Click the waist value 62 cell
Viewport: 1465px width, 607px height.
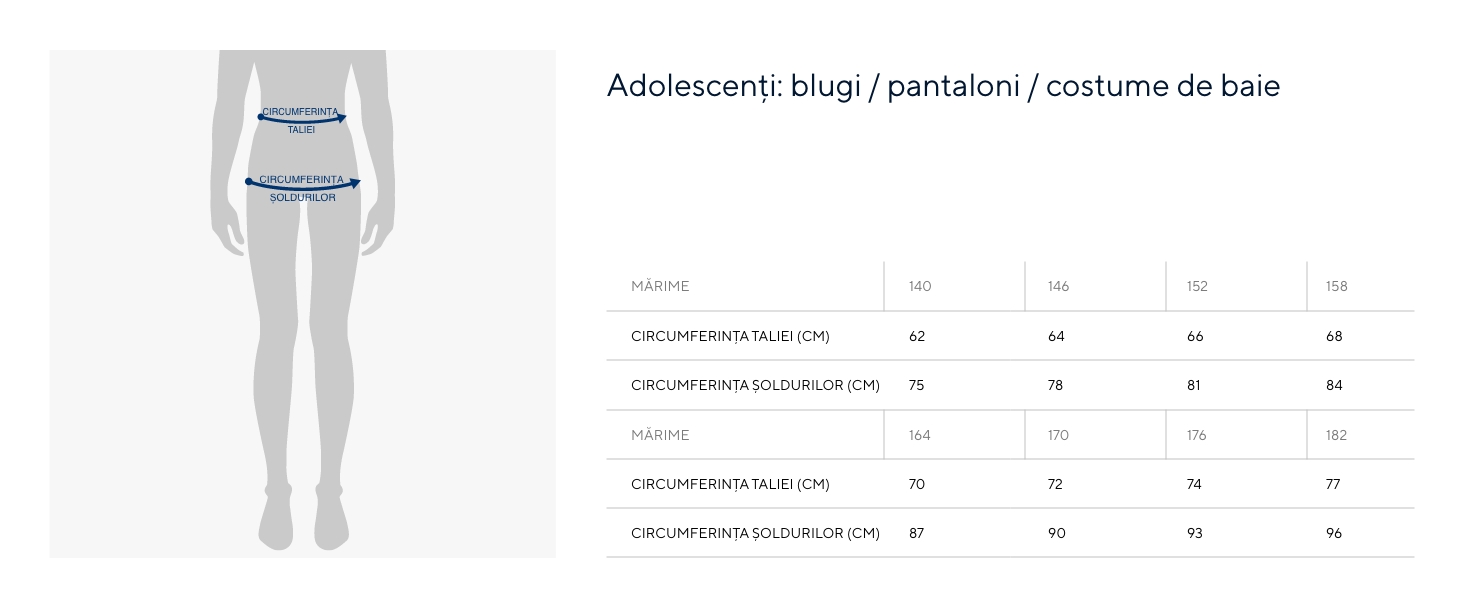coord(917,337)
